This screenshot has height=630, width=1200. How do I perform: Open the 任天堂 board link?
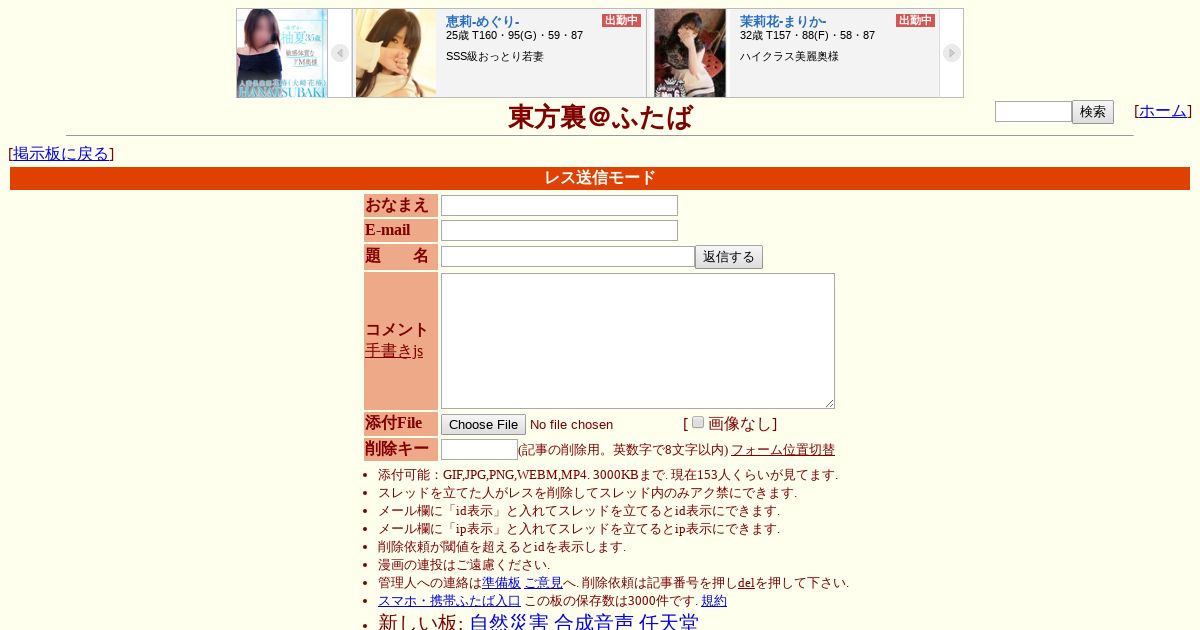pyautogui.click(x=668, y=623)
